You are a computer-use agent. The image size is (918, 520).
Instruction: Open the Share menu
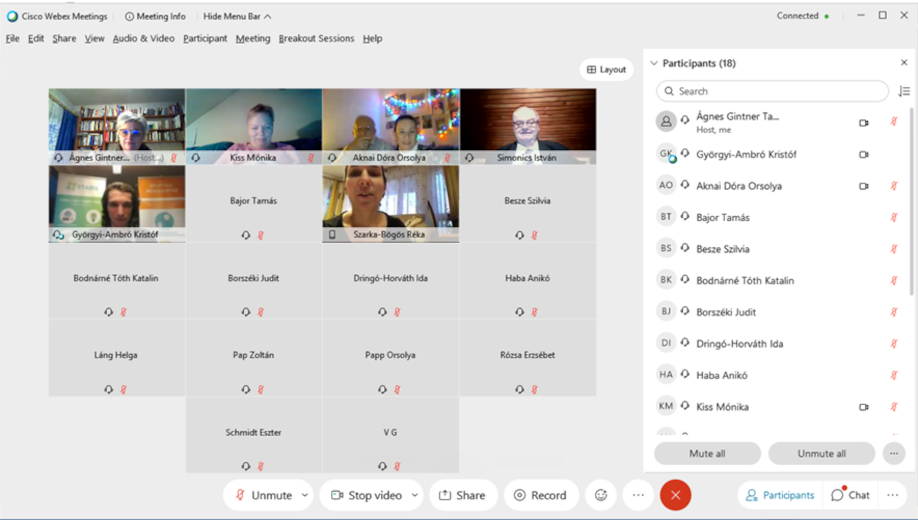(x=64, y=39)
